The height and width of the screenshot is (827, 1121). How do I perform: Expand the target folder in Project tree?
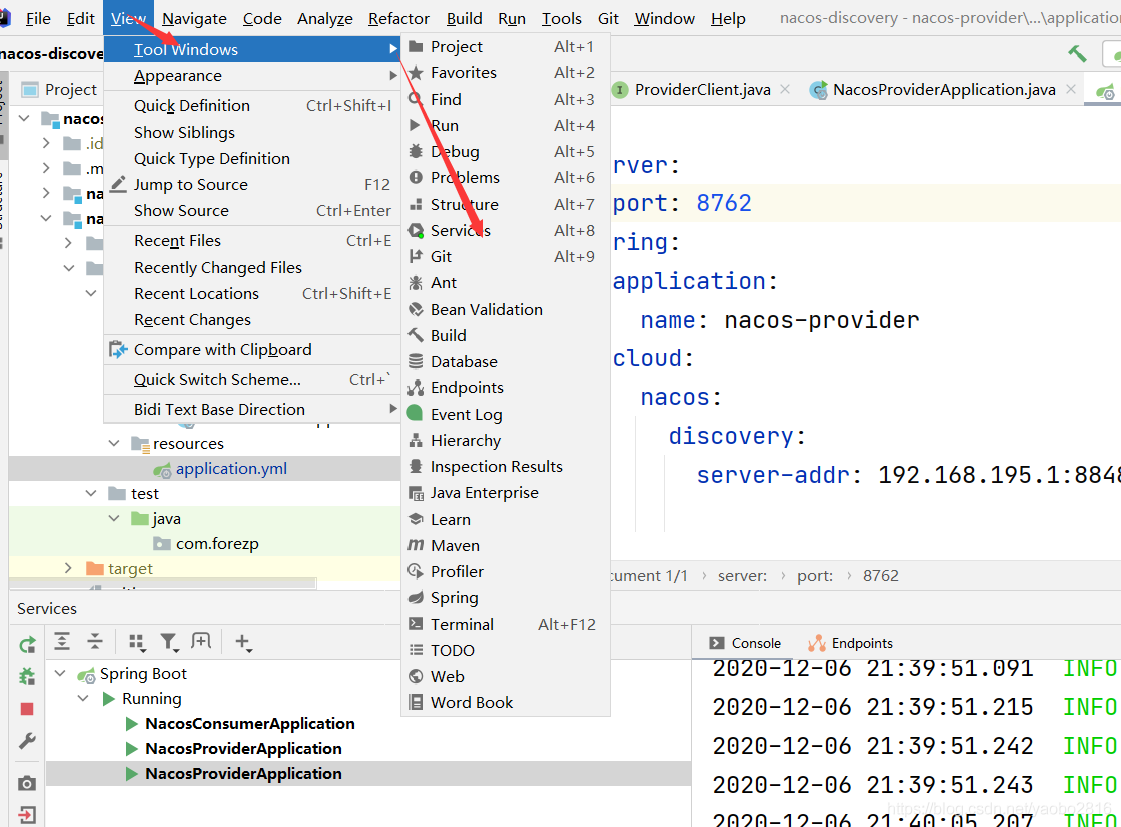(68, 568)
